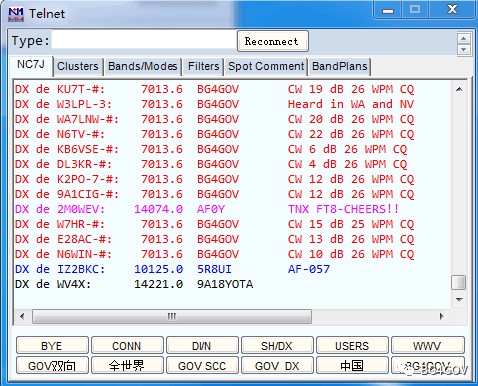Click the N1MM logo icon in title bar
The height and width of the screenshot is (386, 478).
point(16,14)
